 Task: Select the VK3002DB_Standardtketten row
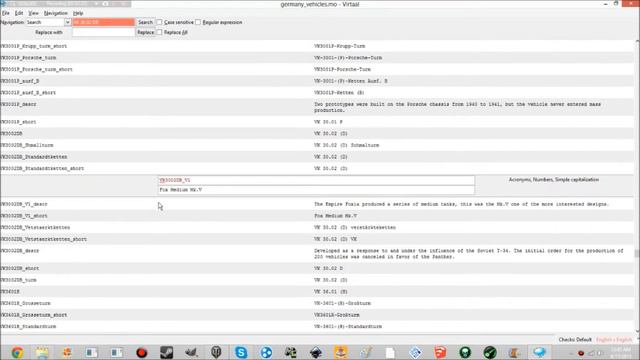click(x=317, y=157)
